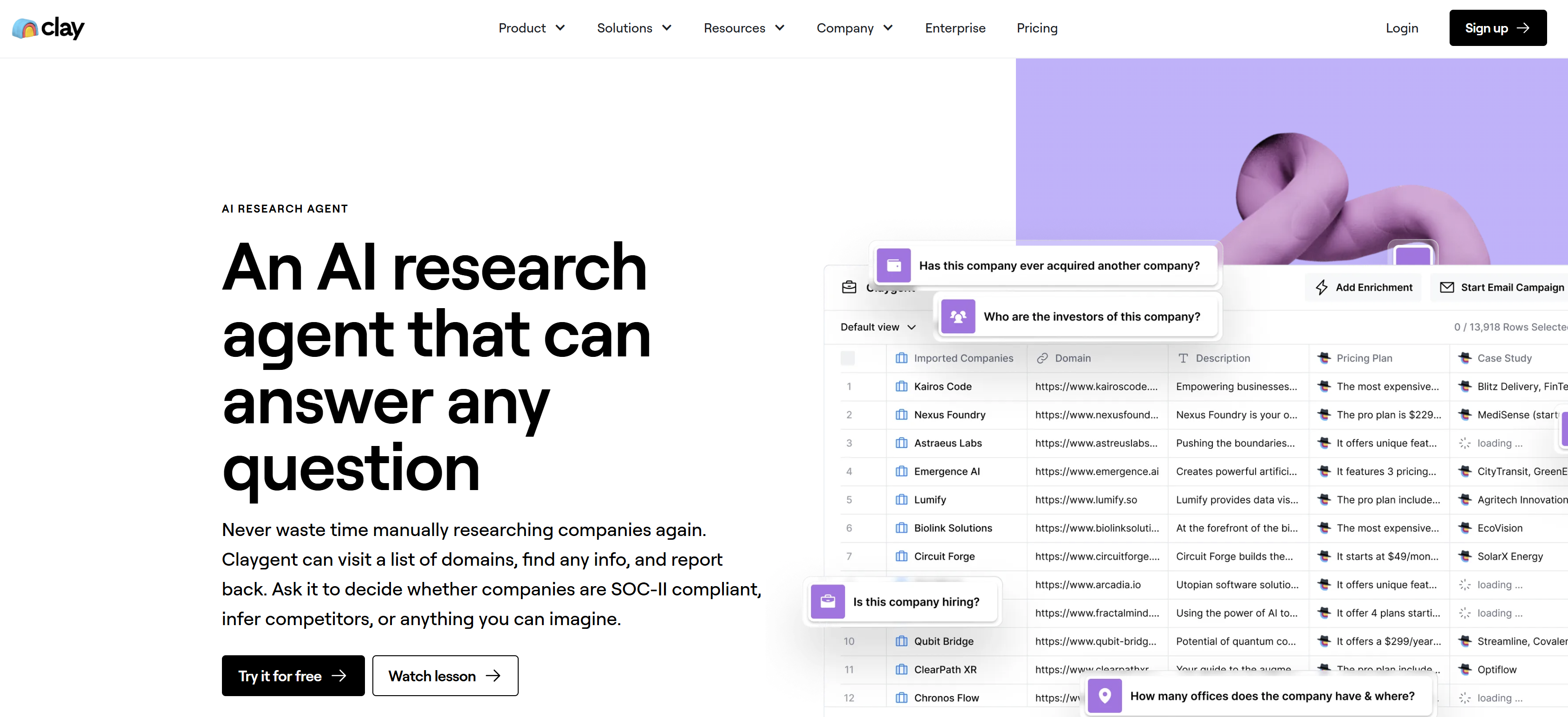Click row number 10 in the table
1568x717 pixels.
[x=848, y=641]
